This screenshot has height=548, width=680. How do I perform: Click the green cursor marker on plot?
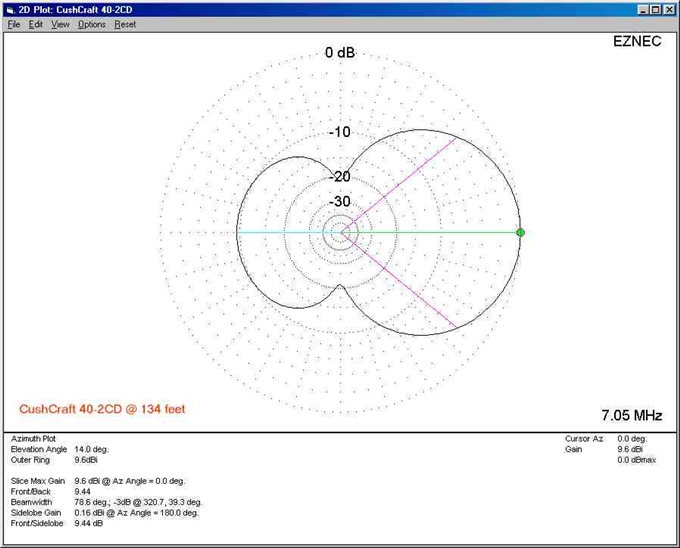click(x=520, y=232)
